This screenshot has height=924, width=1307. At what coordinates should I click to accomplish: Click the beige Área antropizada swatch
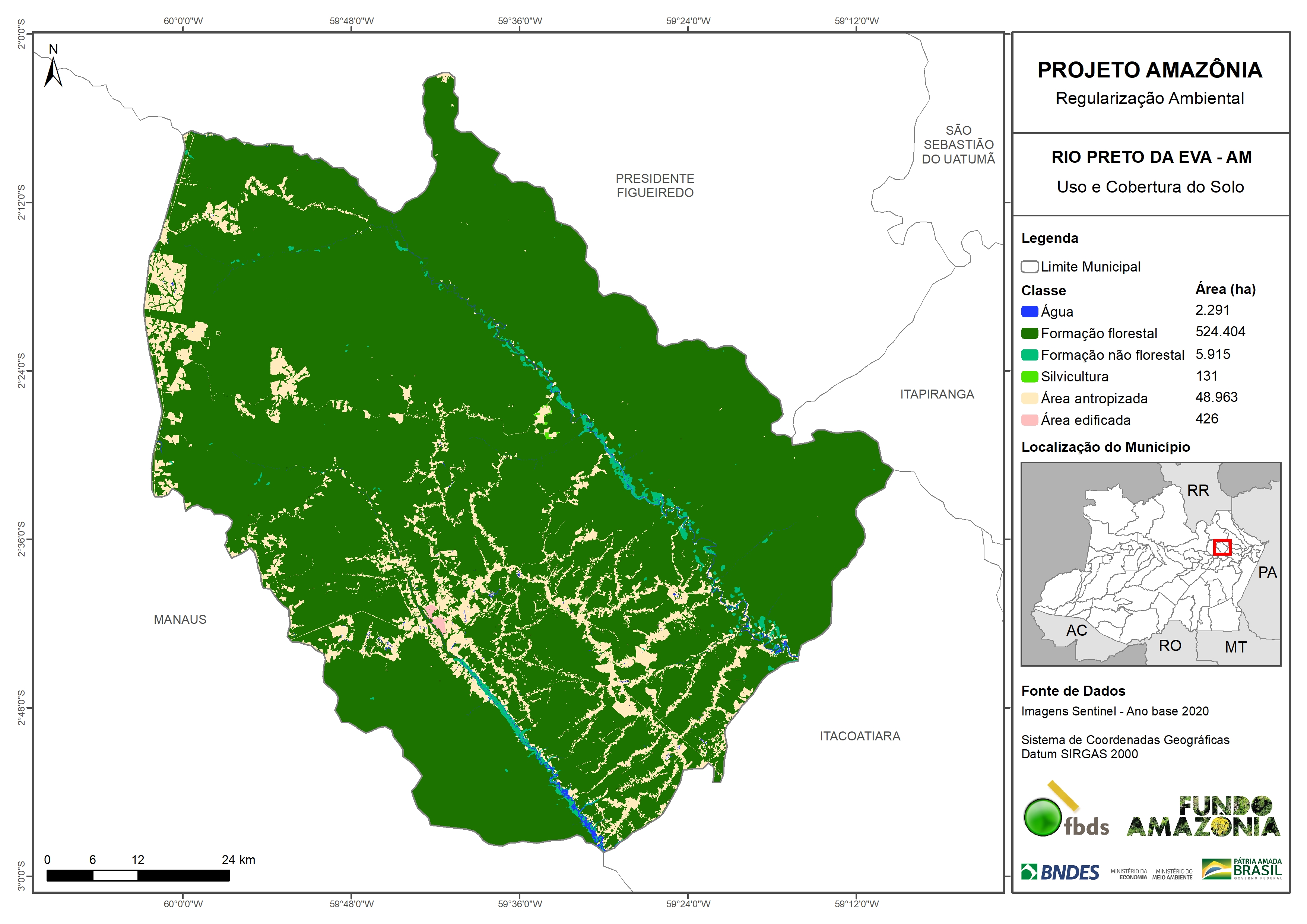[x=1029, y=399]
